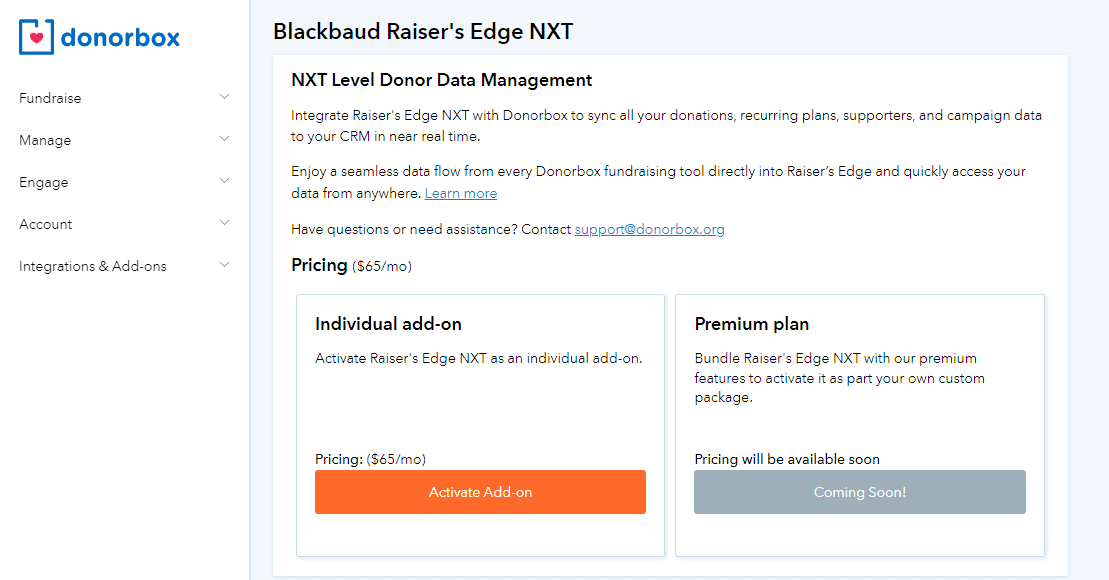Viewport: 1109px width, 580px height.
Task: Select the Individual add-on card heading
Action: coord(388,324)
